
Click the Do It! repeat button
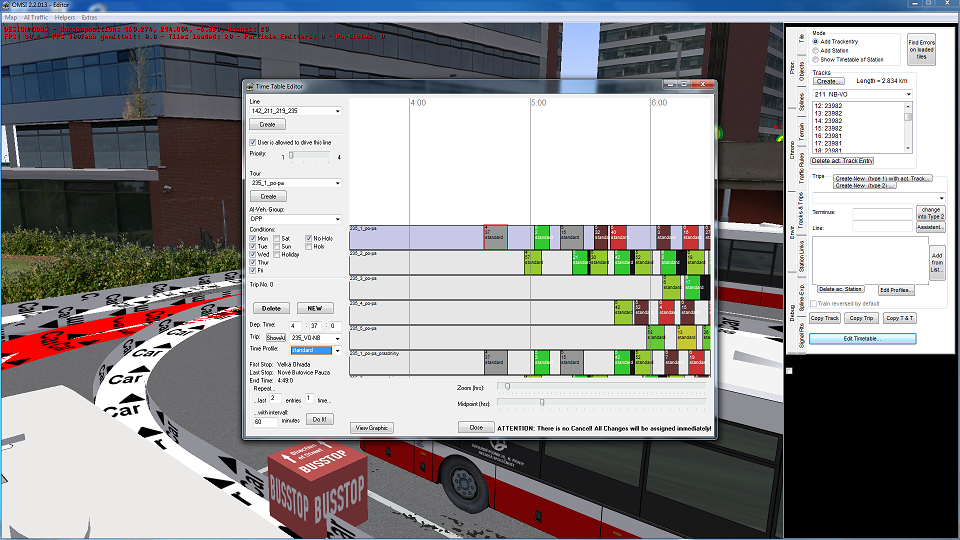[x=320, y=420]
